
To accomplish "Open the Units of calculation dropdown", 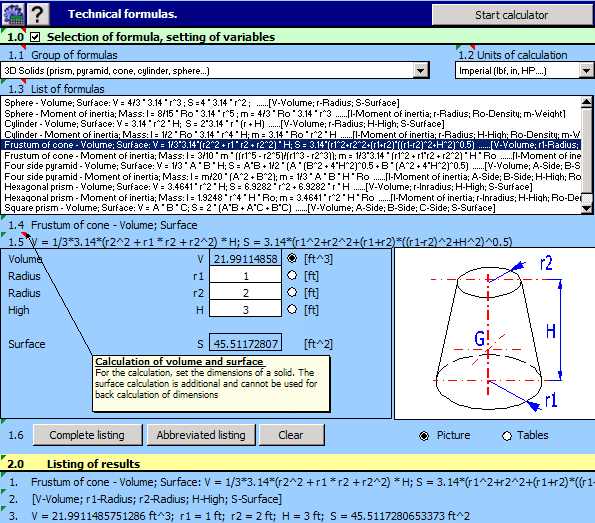I will click(x=586, y=70).
